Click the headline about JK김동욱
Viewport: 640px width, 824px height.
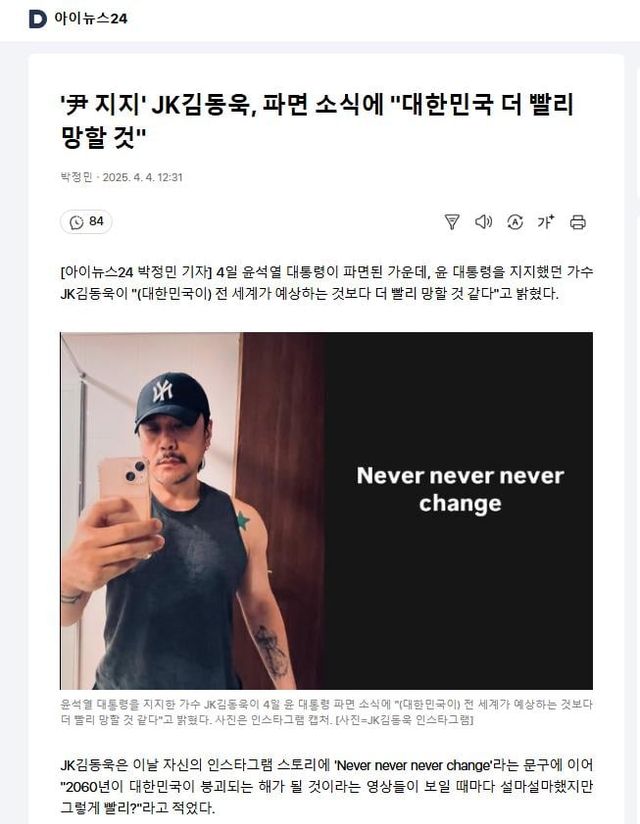coord(317,121)
